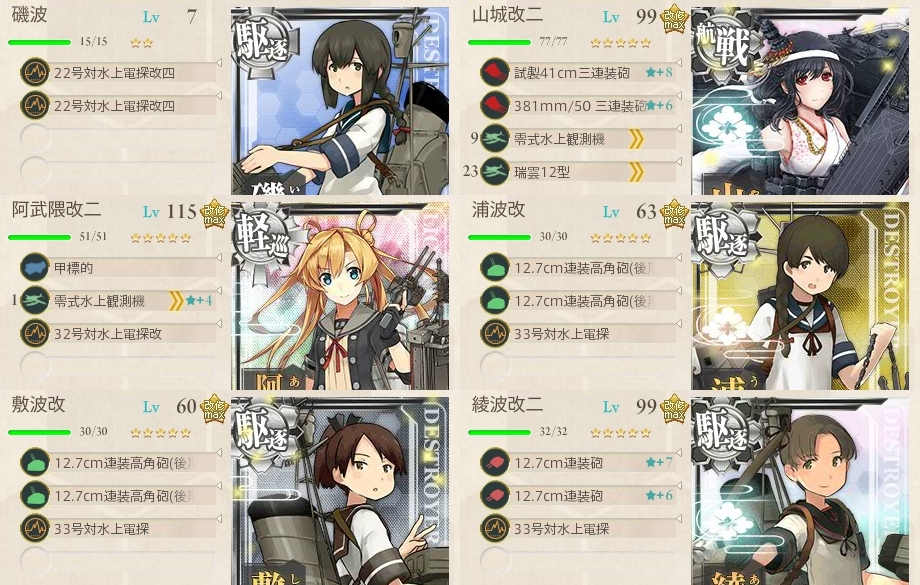The image size is (920, 585).
Task: Select 敷波改's empty fourth equipment slot
Action: click(x=118, y=561)
